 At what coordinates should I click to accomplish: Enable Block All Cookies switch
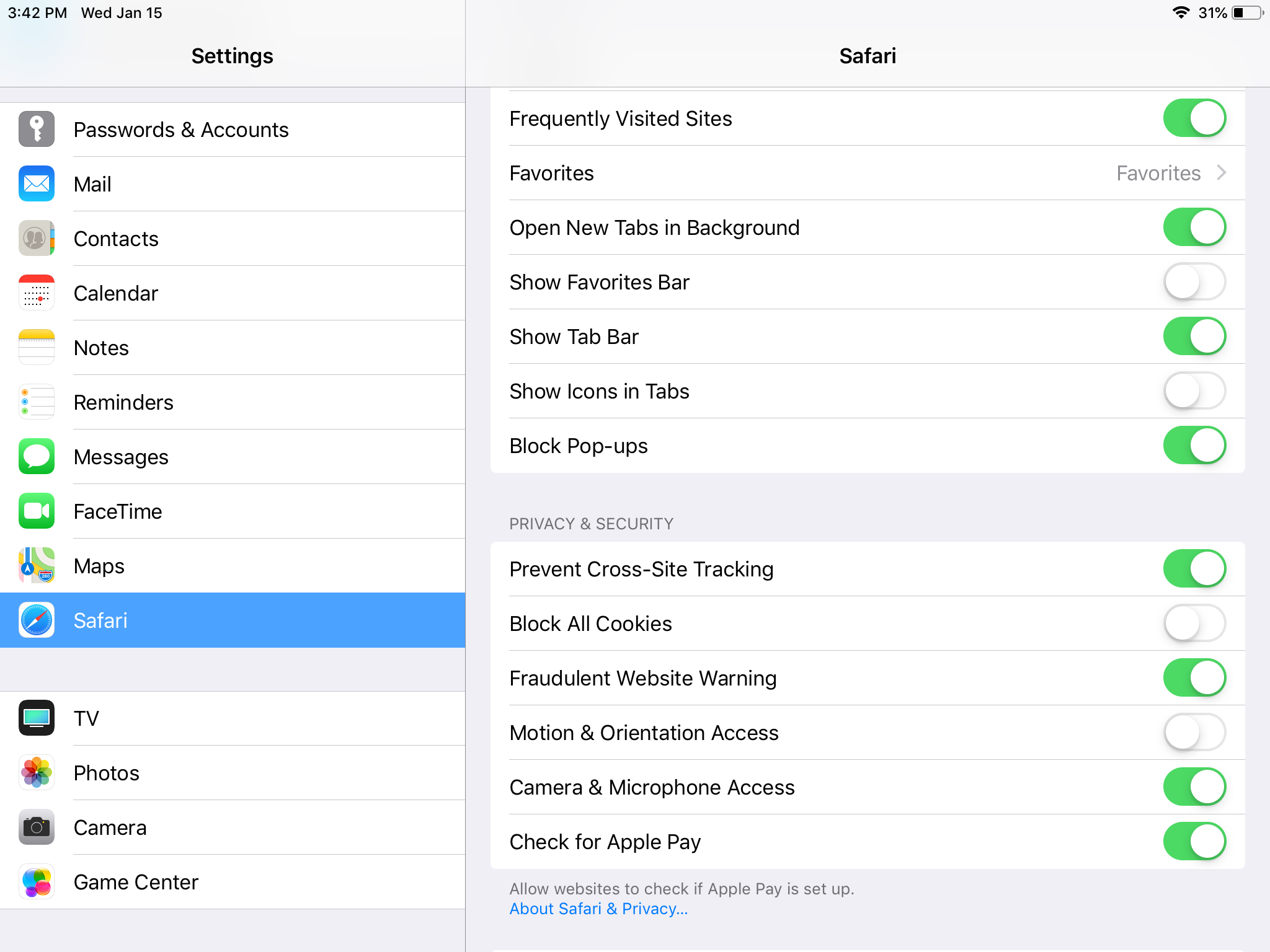point(1194,624)
